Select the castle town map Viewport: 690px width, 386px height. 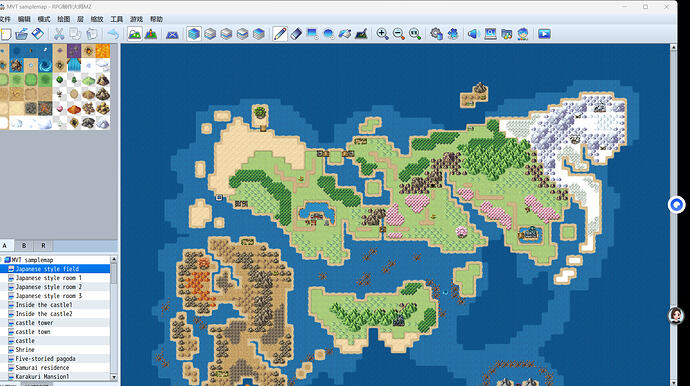(x=55, y=332)
